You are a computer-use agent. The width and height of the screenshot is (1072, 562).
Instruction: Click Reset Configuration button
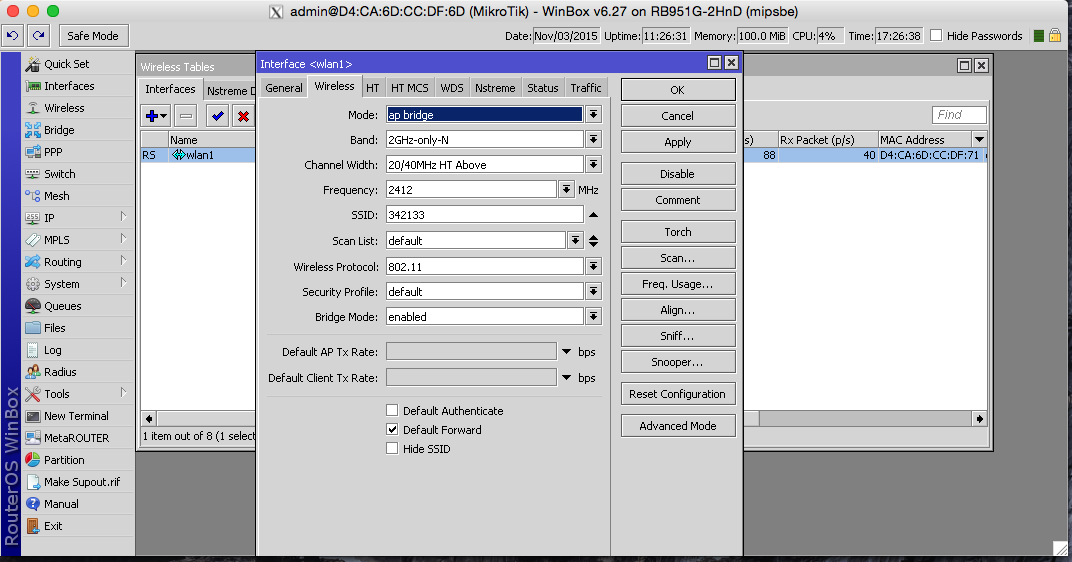(678, 394)
